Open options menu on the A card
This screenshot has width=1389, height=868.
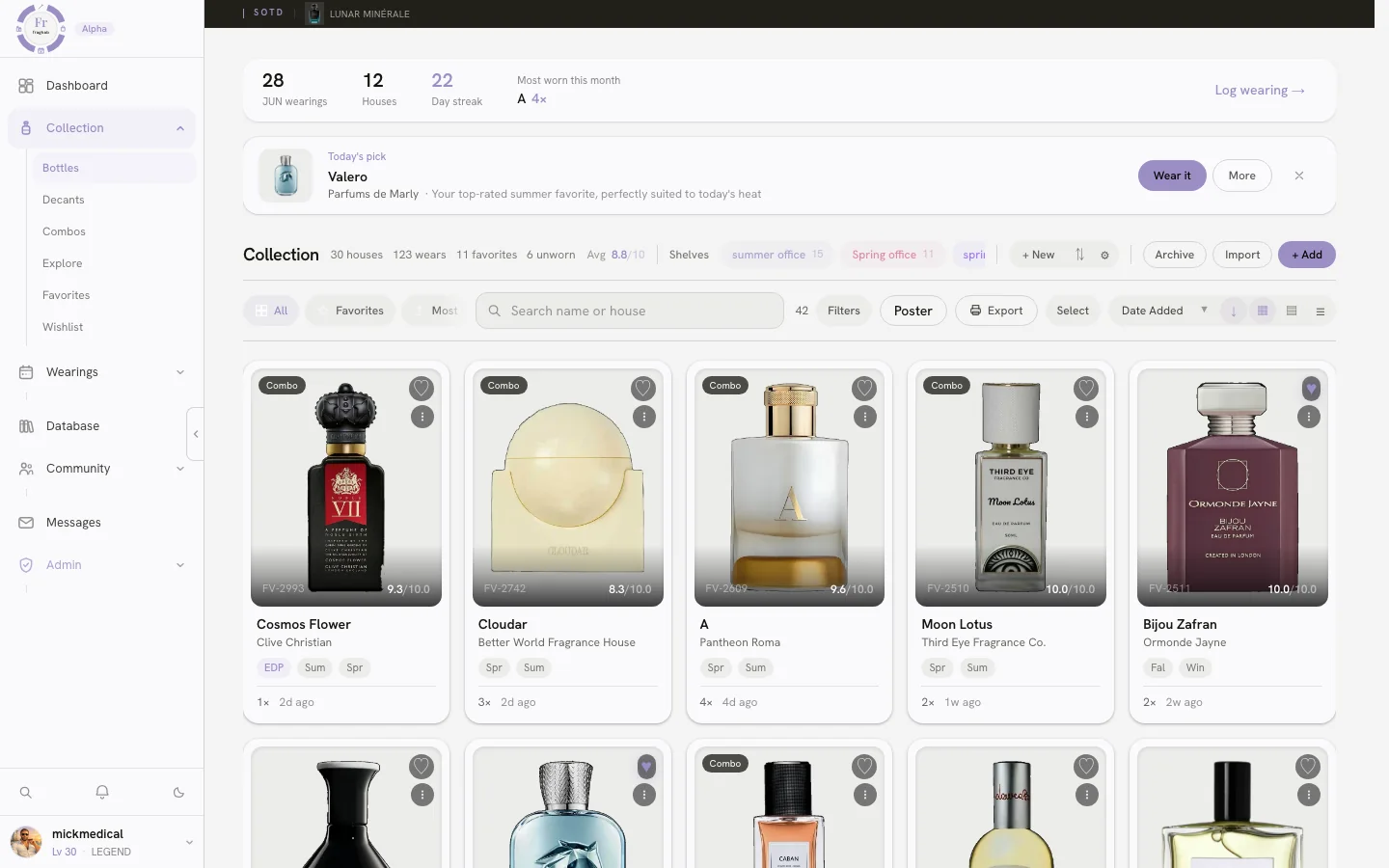pyautogui.click(x=864, y=417)
